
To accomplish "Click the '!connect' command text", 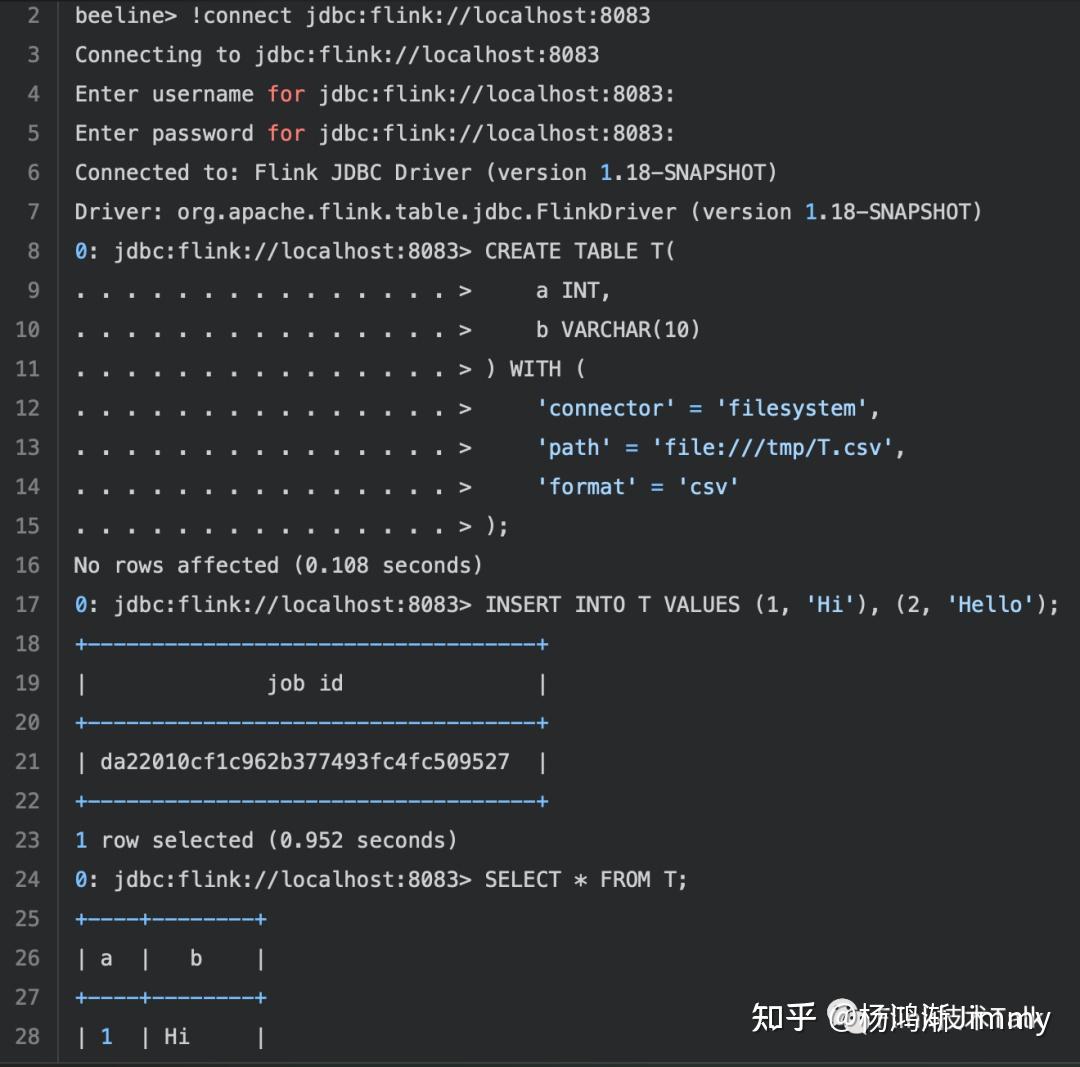I will [241, 15].
